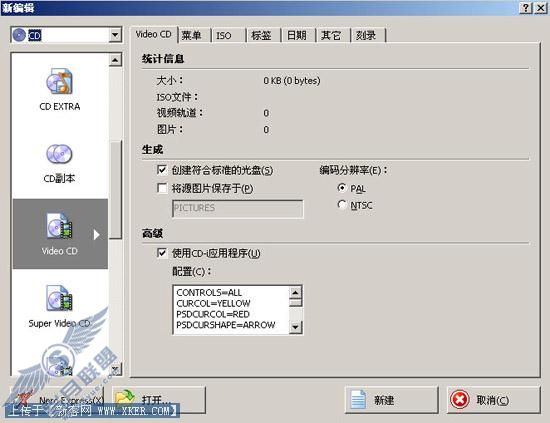Toggle 使用CD-i应用程序 checkbox
The image size is (550, 423).
[x=162, y=253]
